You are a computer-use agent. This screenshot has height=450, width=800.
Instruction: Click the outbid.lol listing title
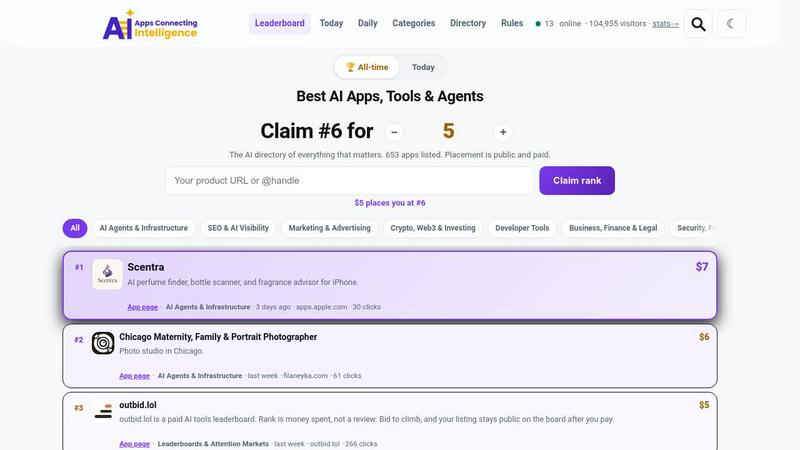pos(138,405)
